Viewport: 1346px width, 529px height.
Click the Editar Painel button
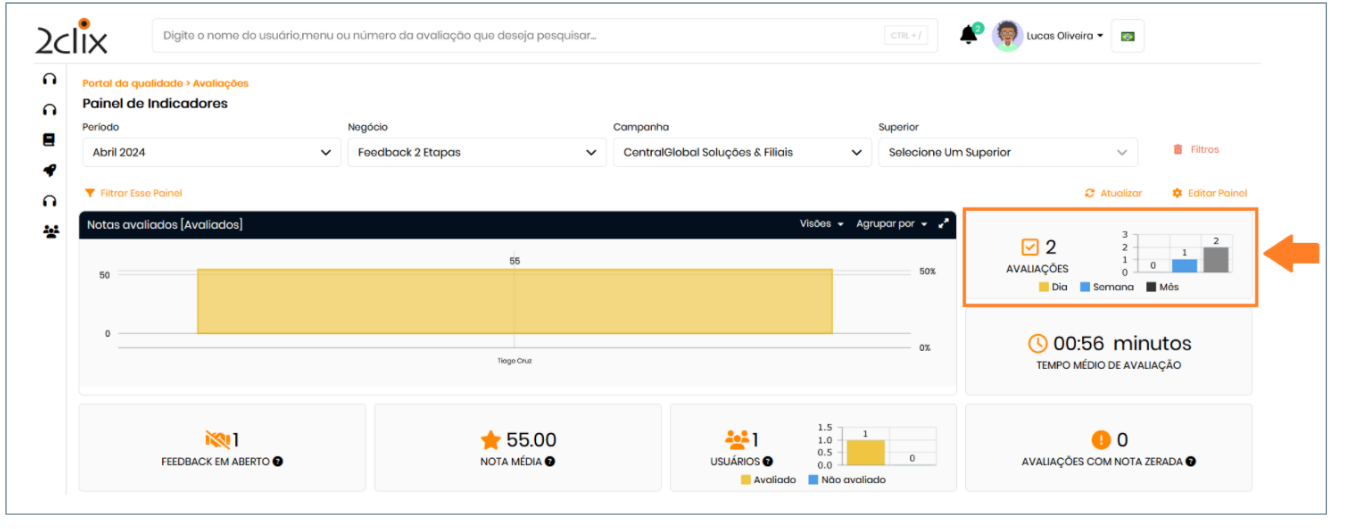1210,193
